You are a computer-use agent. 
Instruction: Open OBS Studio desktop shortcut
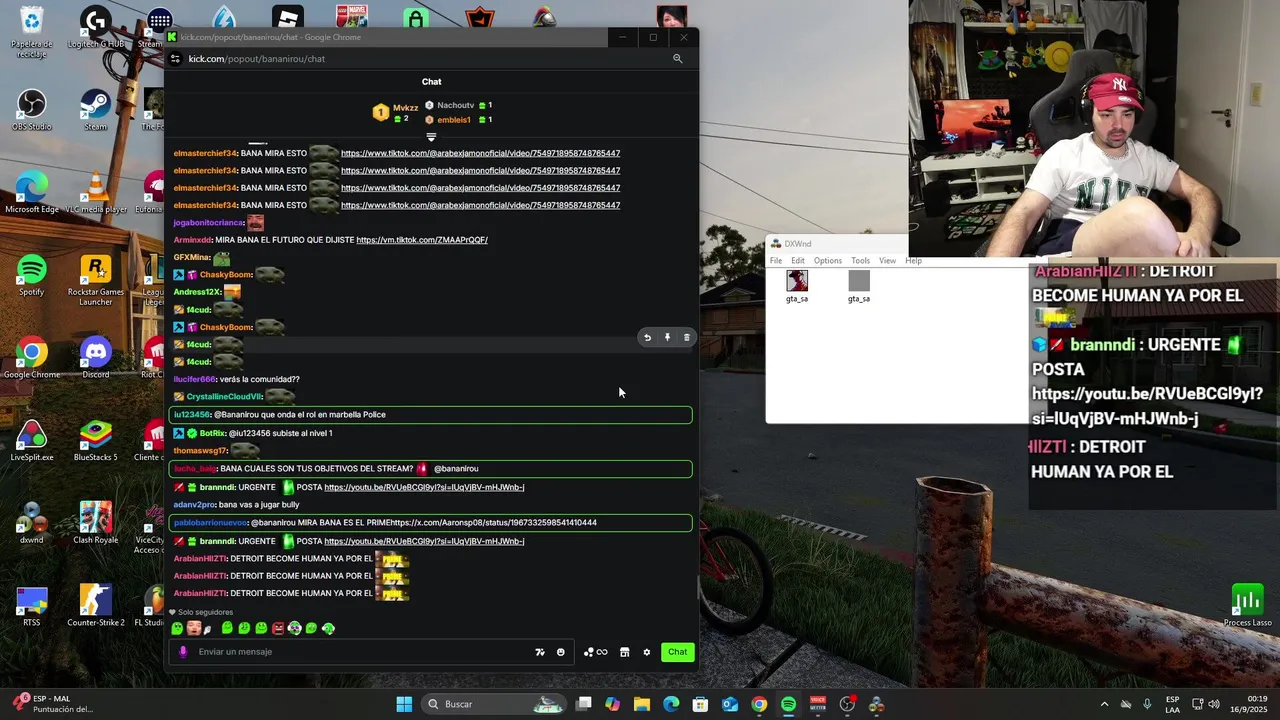(x=31, y=110)
